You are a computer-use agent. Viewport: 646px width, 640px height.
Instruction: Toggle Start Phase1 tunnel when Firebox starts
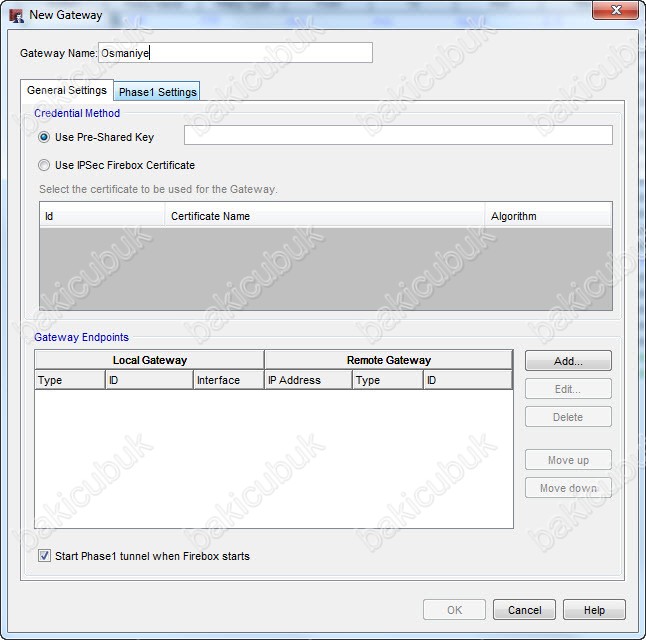pos(45,556)
